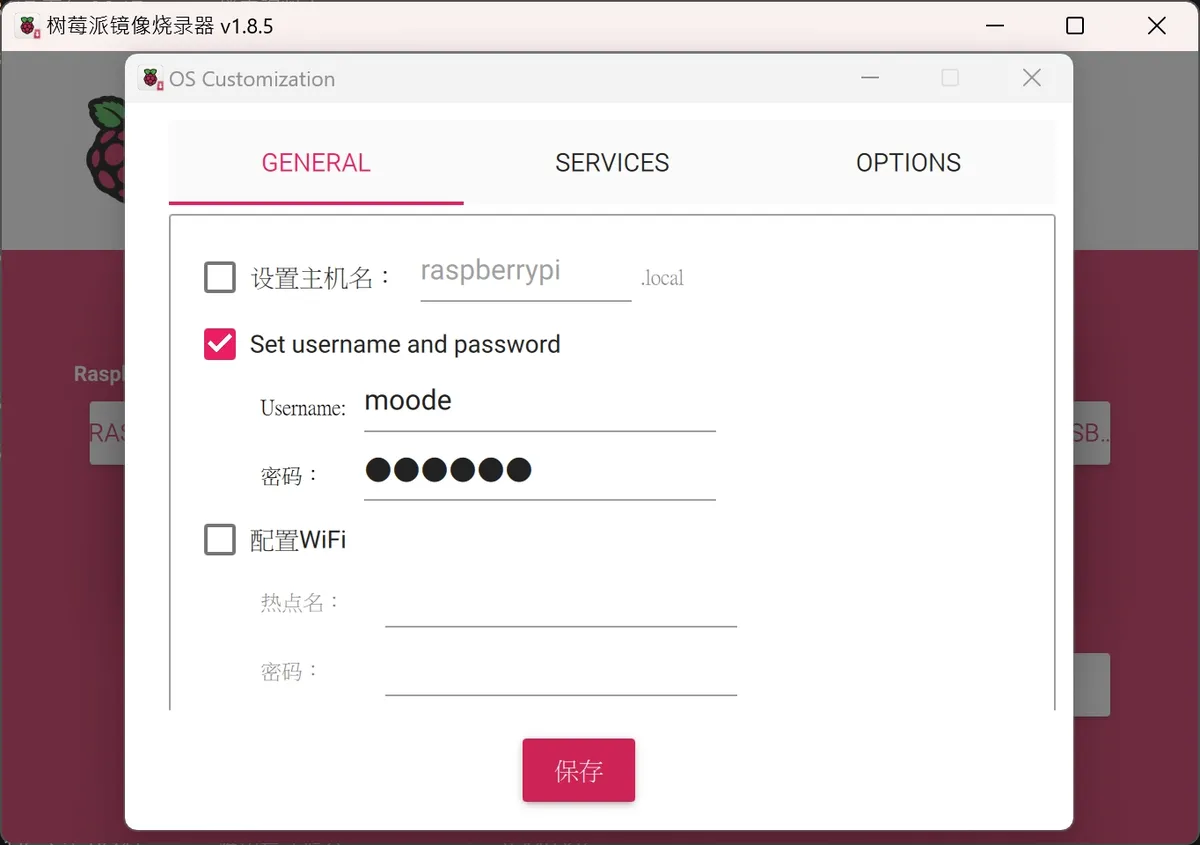The width and height of the screenshot is (1200, 845).
Task: Click the hostname field showing raspberrypi
Action: tap(526, 275)
